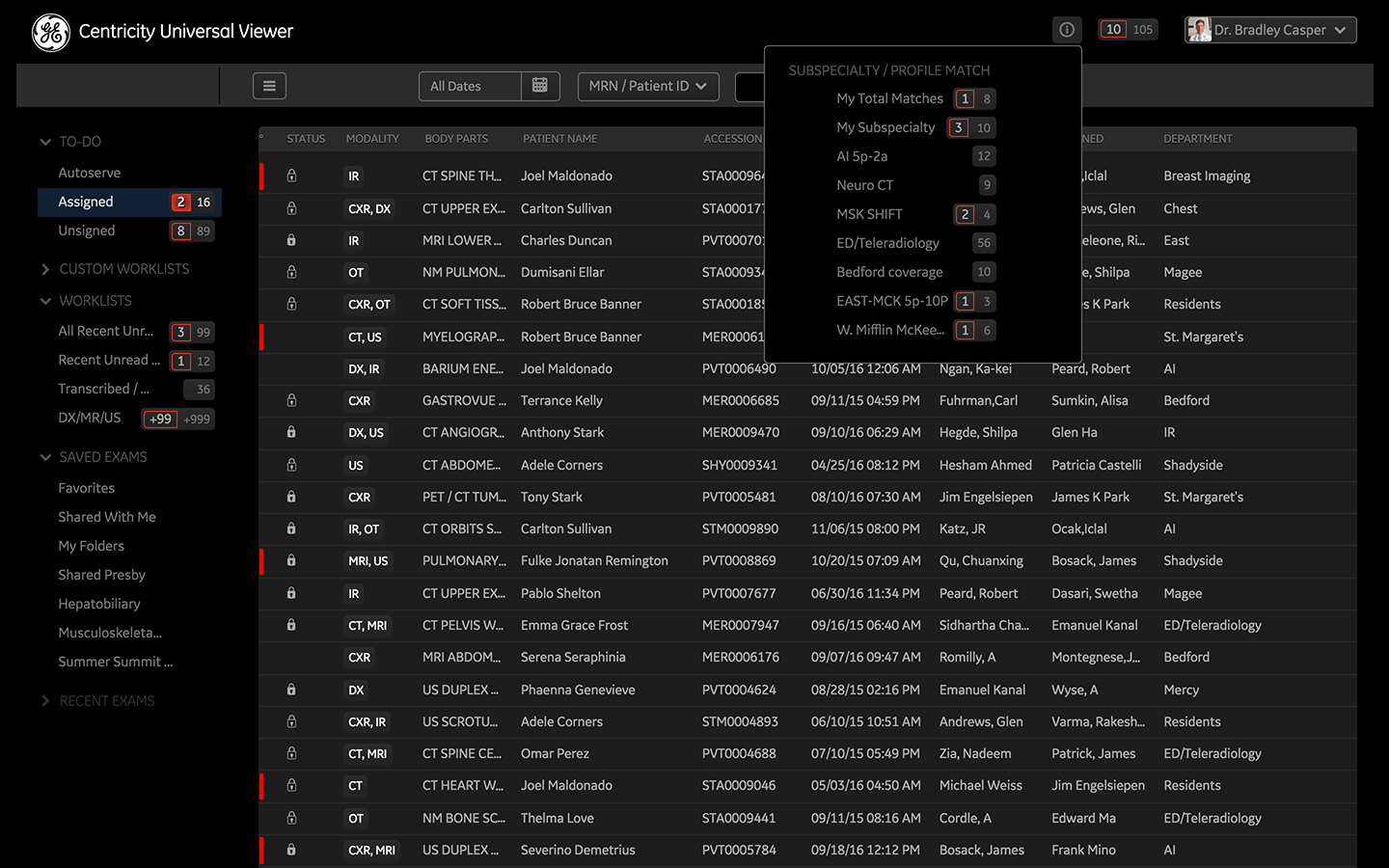
Task: Open the hamburger menu button
Action: [269, 86]
